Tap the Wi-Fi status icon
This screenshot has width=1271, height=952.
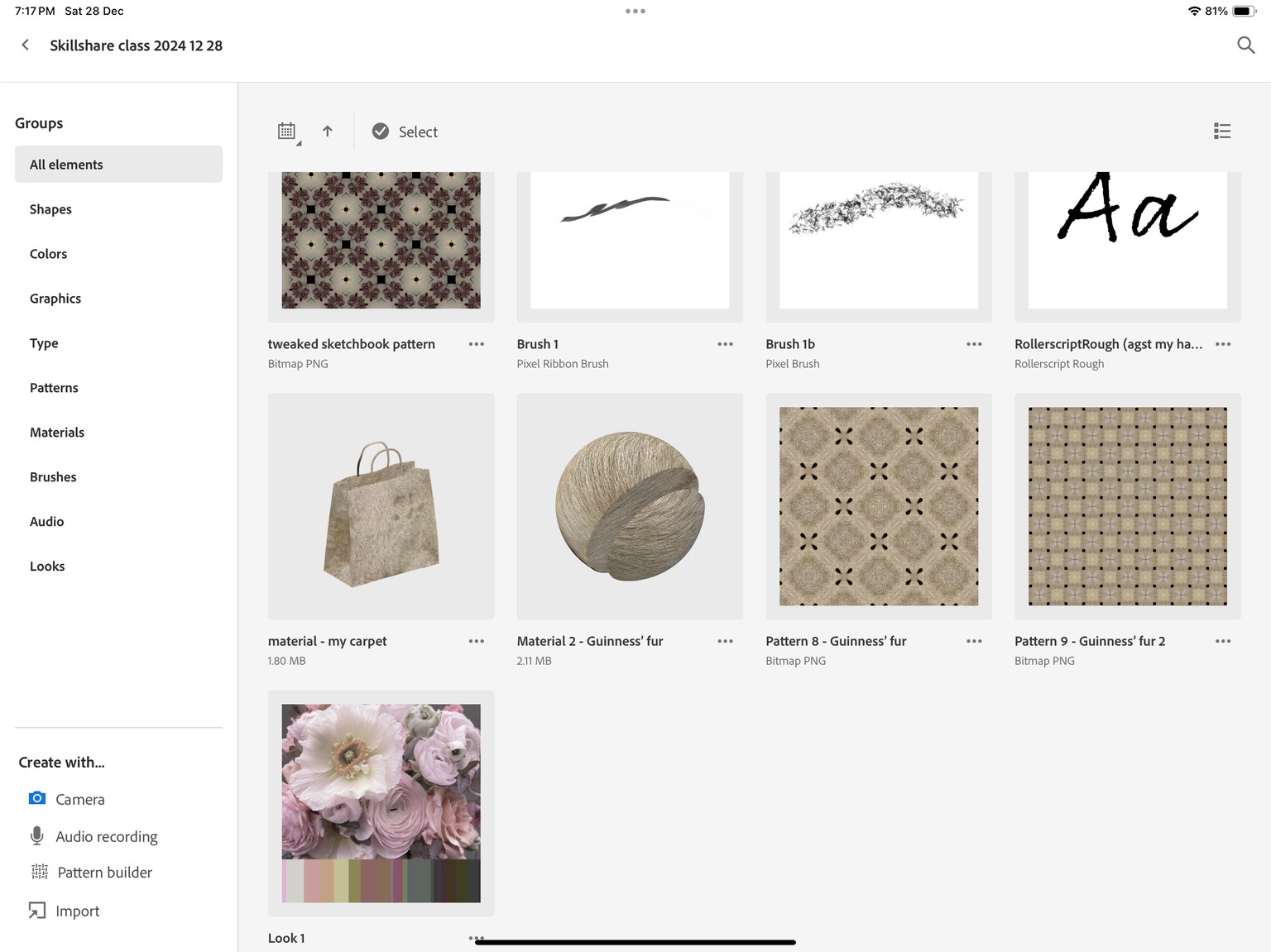1194,11
